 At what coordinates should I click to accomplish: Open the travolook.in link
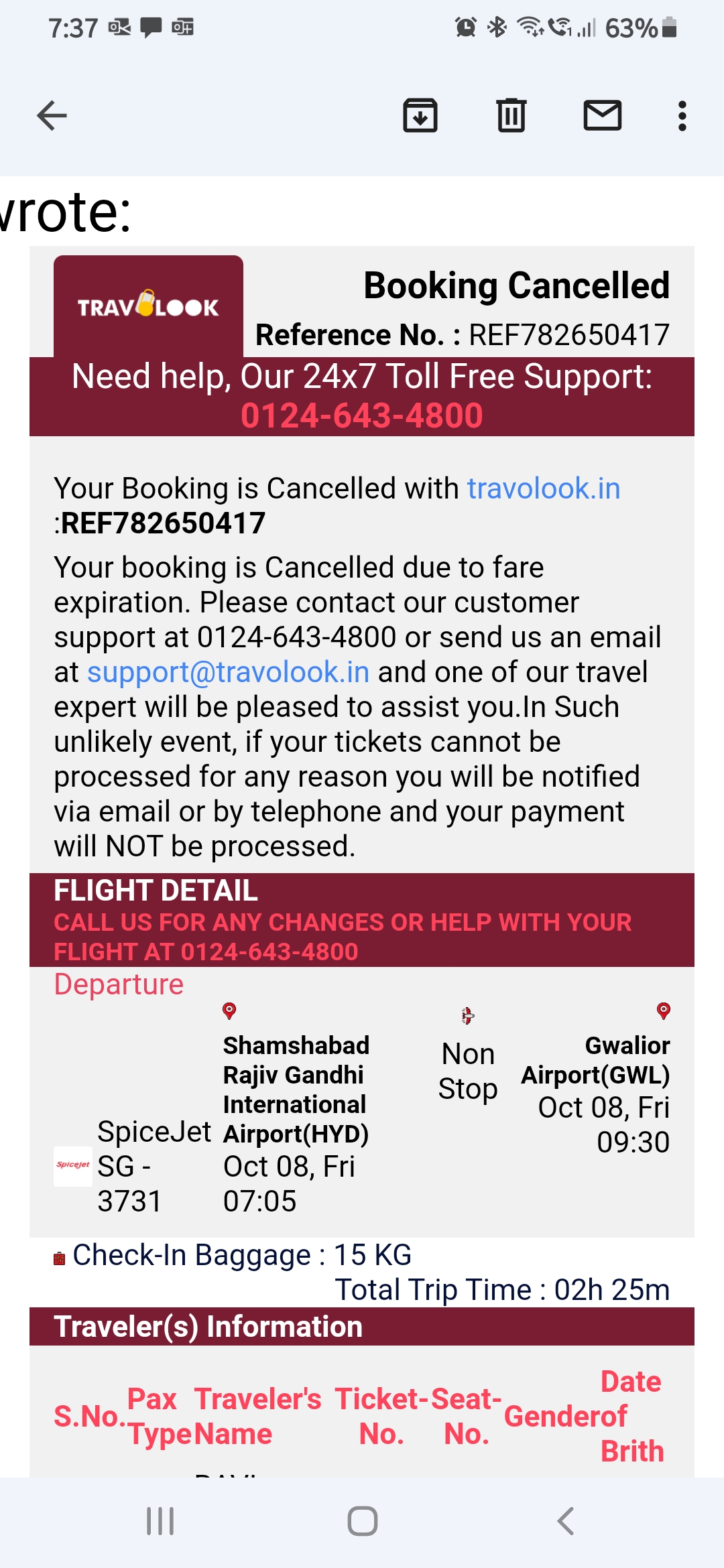click(544, 488)
